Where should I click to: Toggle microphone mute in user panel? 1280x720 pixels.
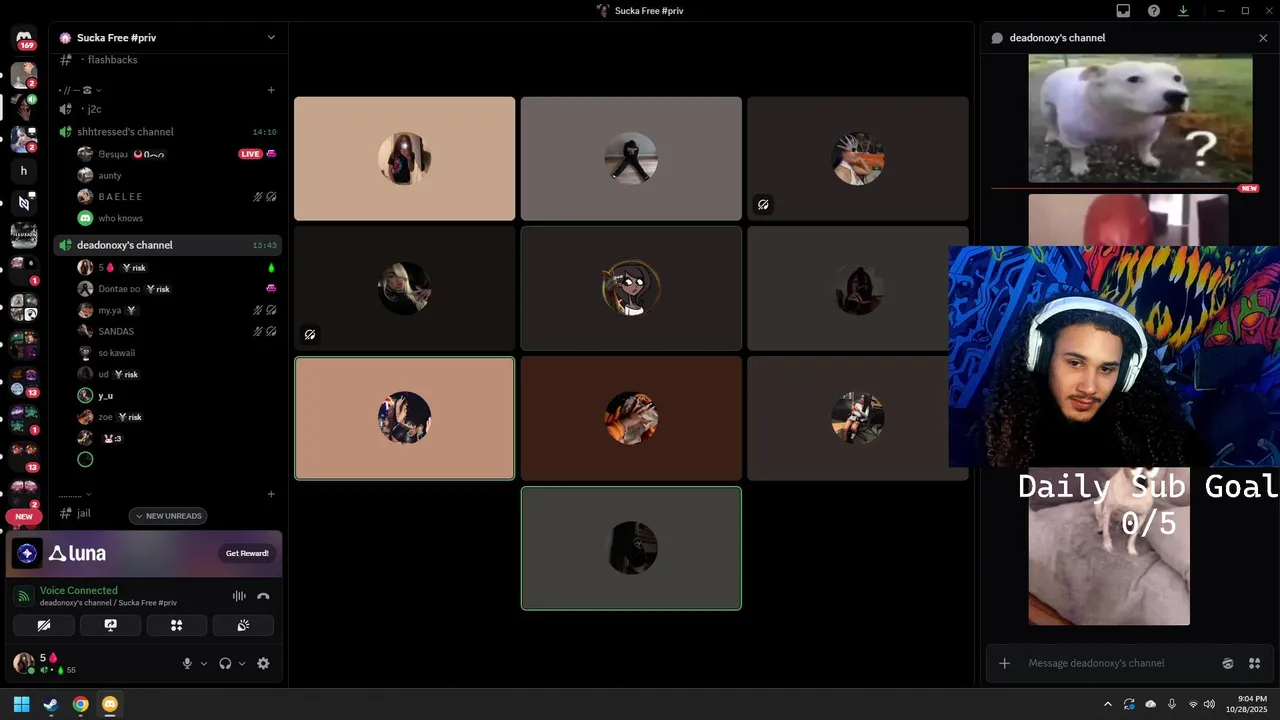click(x=187, y=663)
